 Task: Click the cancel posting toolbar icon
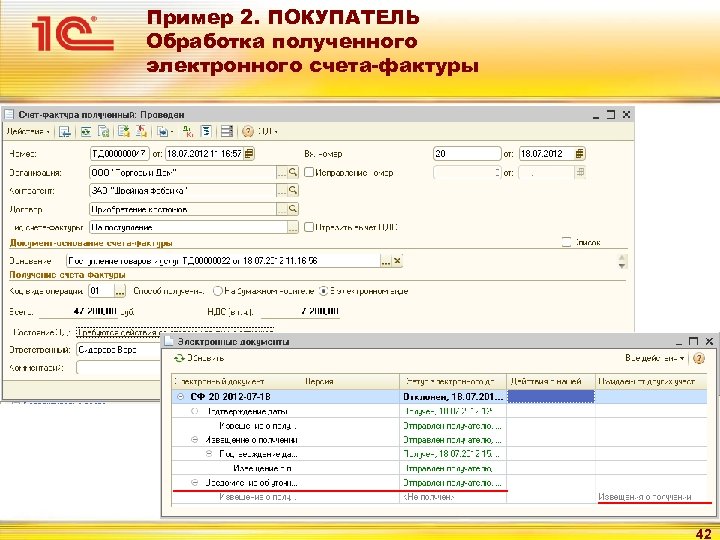pyautogui.click(x=141, y=132)
